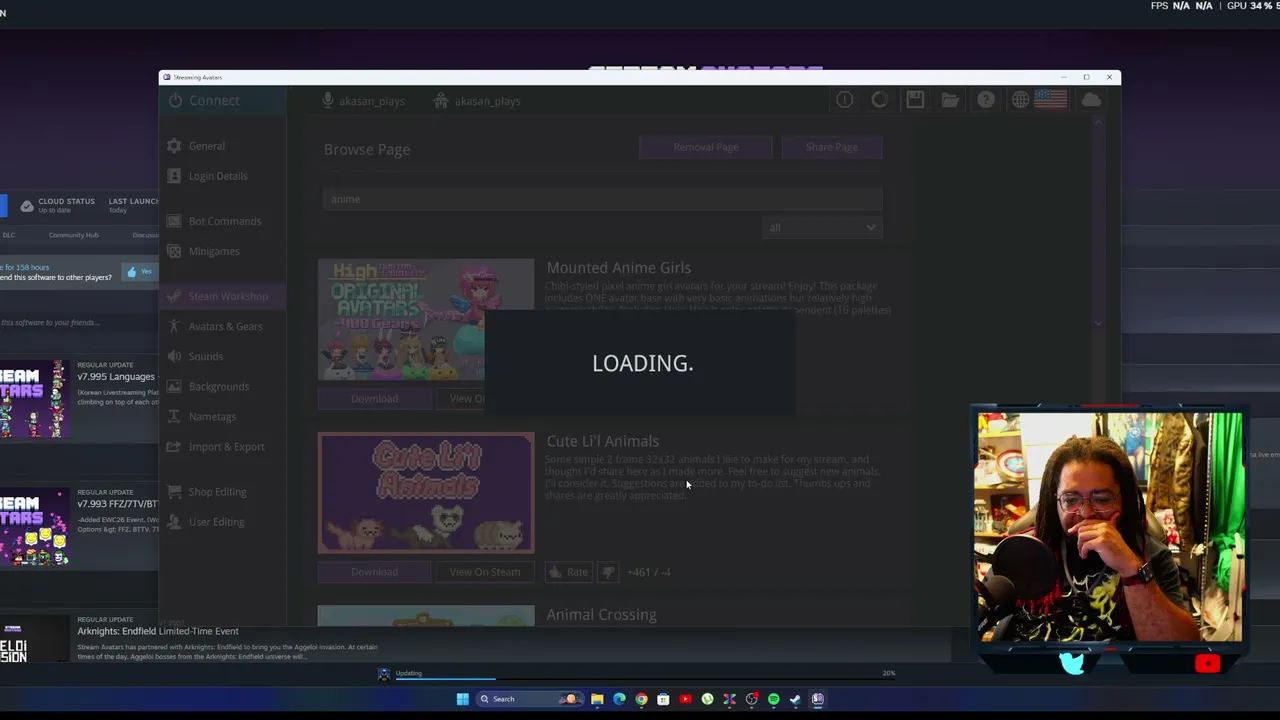Open Login Details in sidebar
The image size is (1280, 720).
pos(218,176)
